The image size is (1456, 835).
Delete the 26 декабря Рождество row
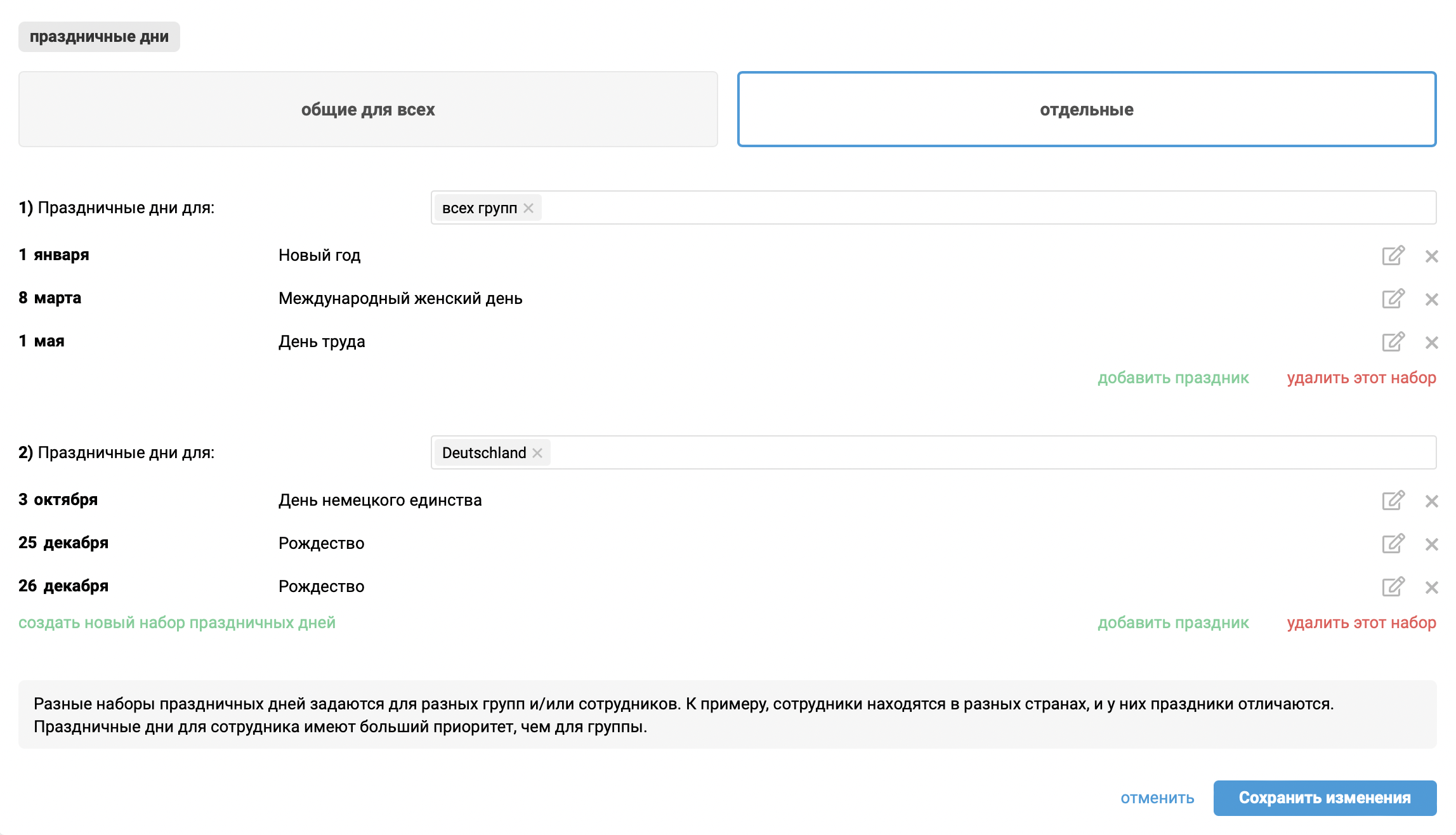click(x=1431, y=588)
